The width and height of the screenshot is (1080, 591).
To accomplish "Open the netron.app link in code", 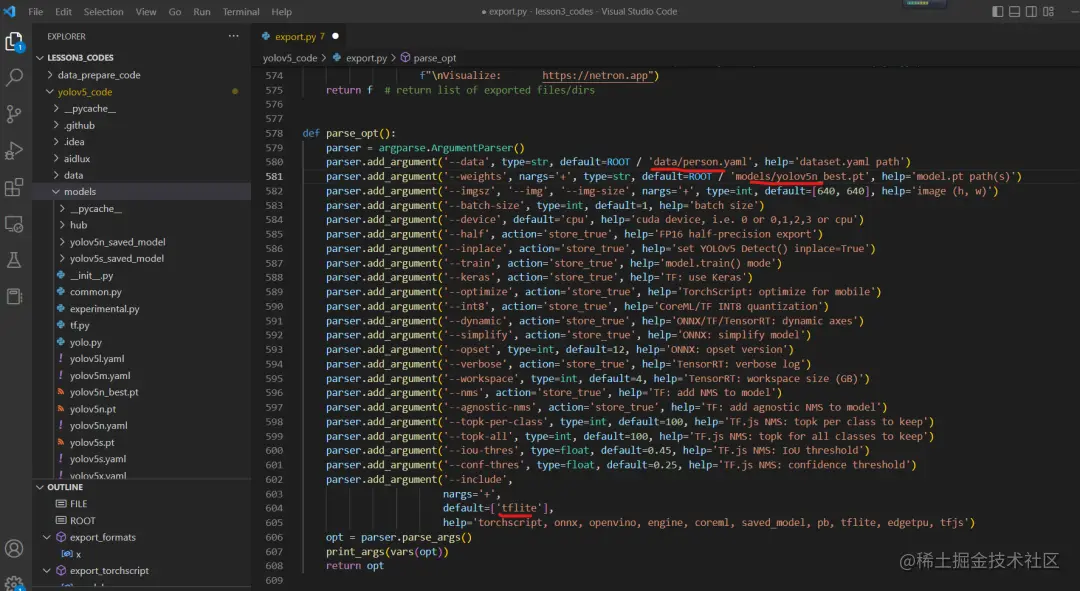I will (x=597, y=75).
